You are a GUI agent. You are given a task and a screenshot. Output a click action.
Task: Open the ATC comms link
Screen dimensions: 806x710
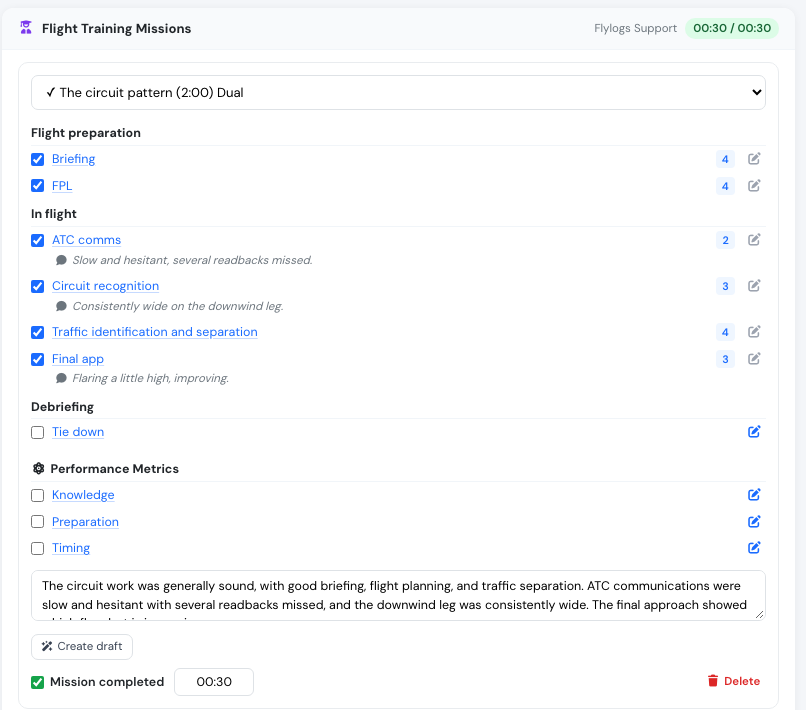pos(86,240)
